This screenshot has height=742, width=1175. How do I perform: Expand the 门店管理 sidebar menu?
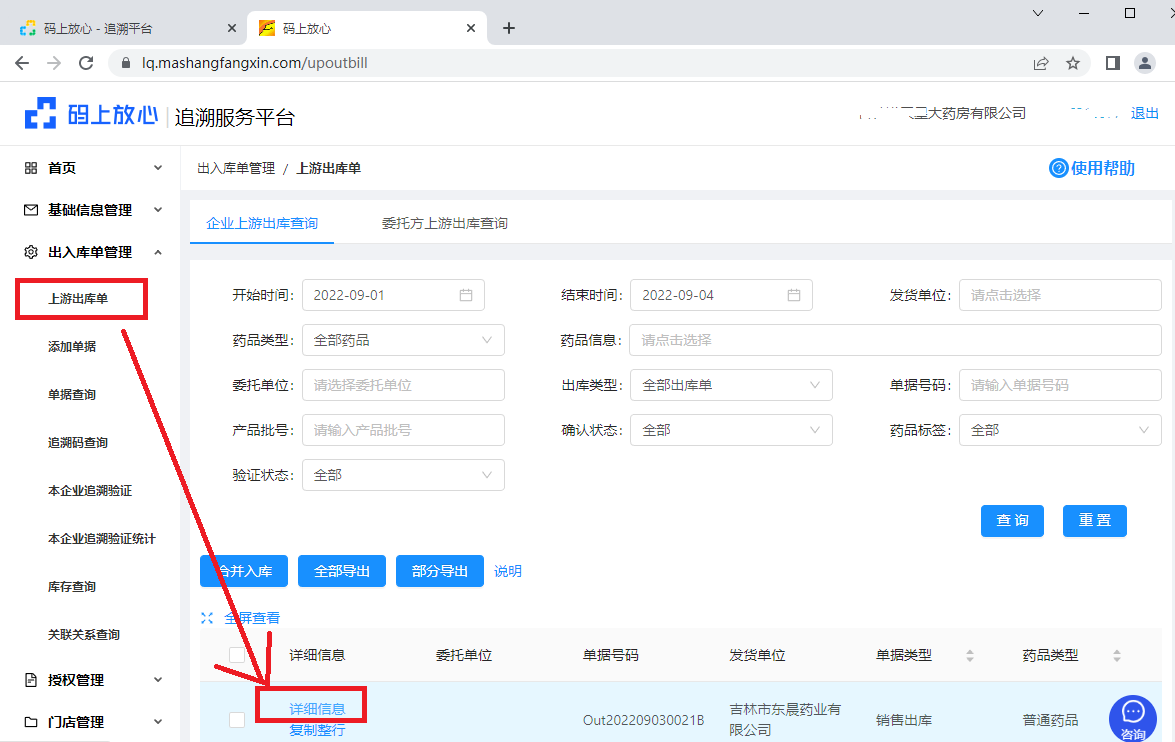pos(158,722)
